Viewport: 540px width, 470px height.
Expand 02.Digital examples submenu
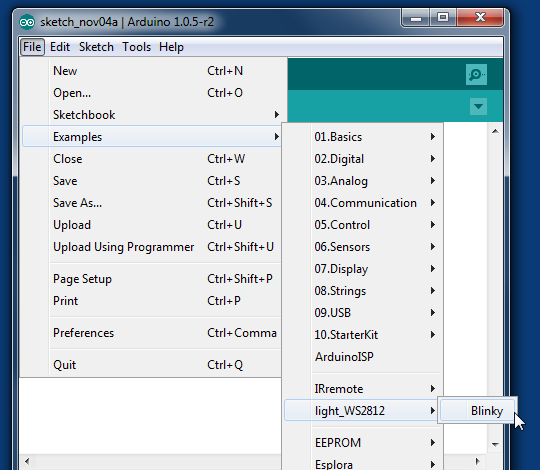pos(363,159)
